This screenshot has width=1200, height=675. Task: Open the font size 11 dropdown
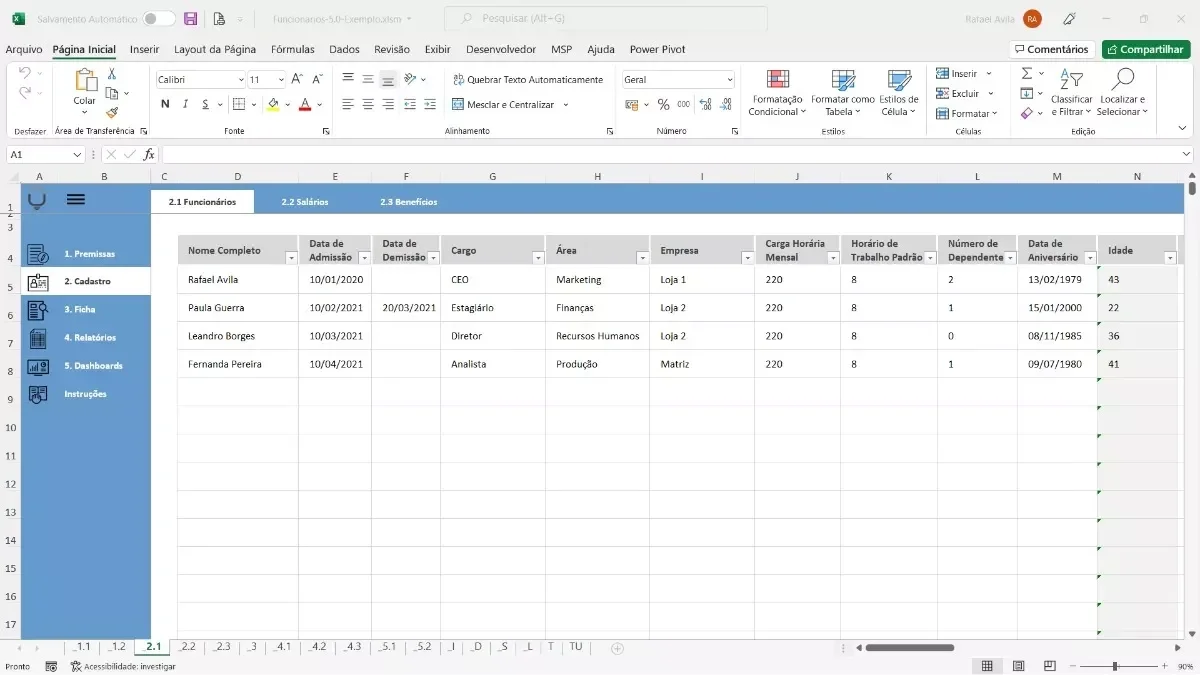point(281,80)
